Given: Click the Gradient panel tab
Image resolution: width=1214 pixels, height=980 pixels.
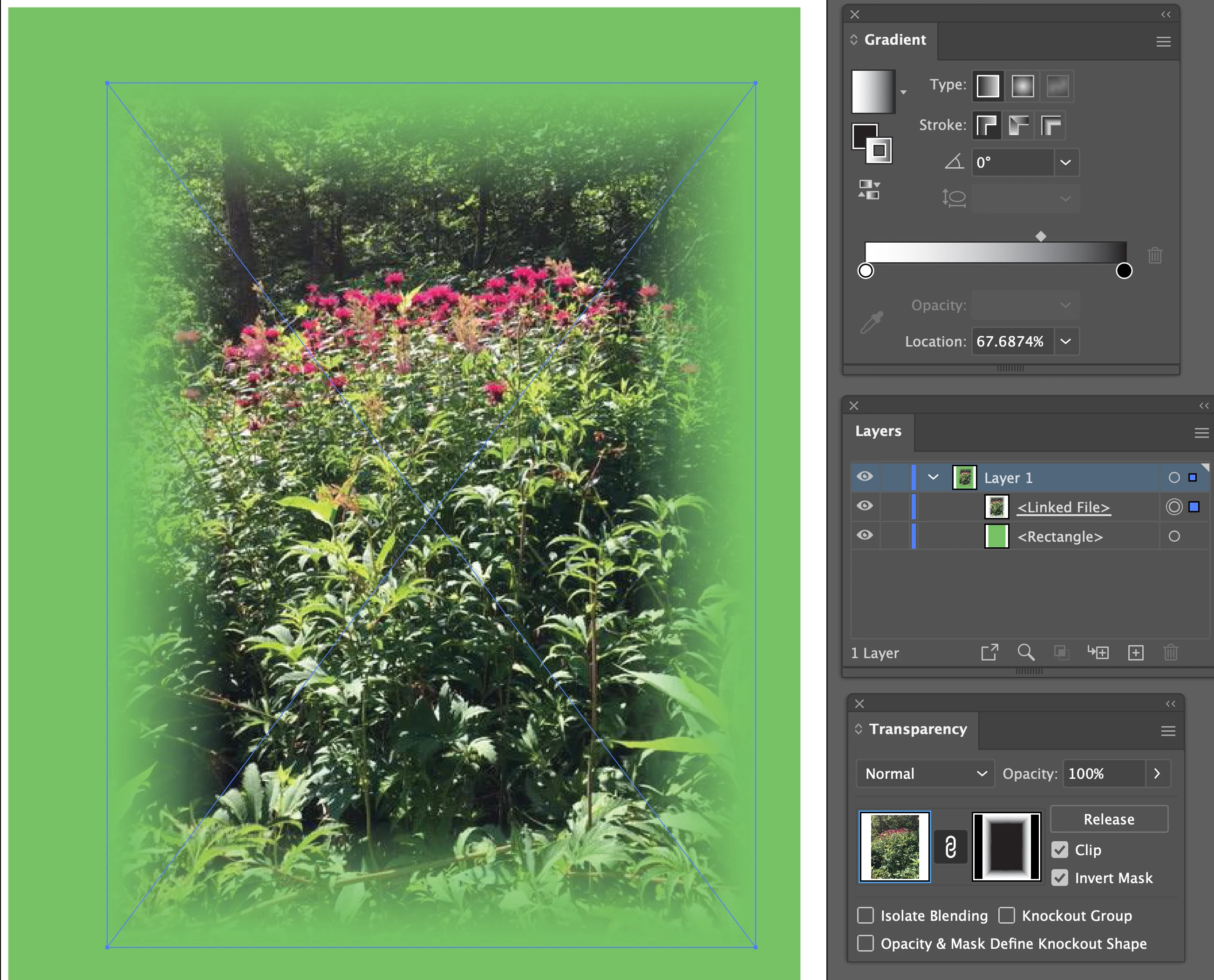Looking at the screenshot, I should (894, 40).
